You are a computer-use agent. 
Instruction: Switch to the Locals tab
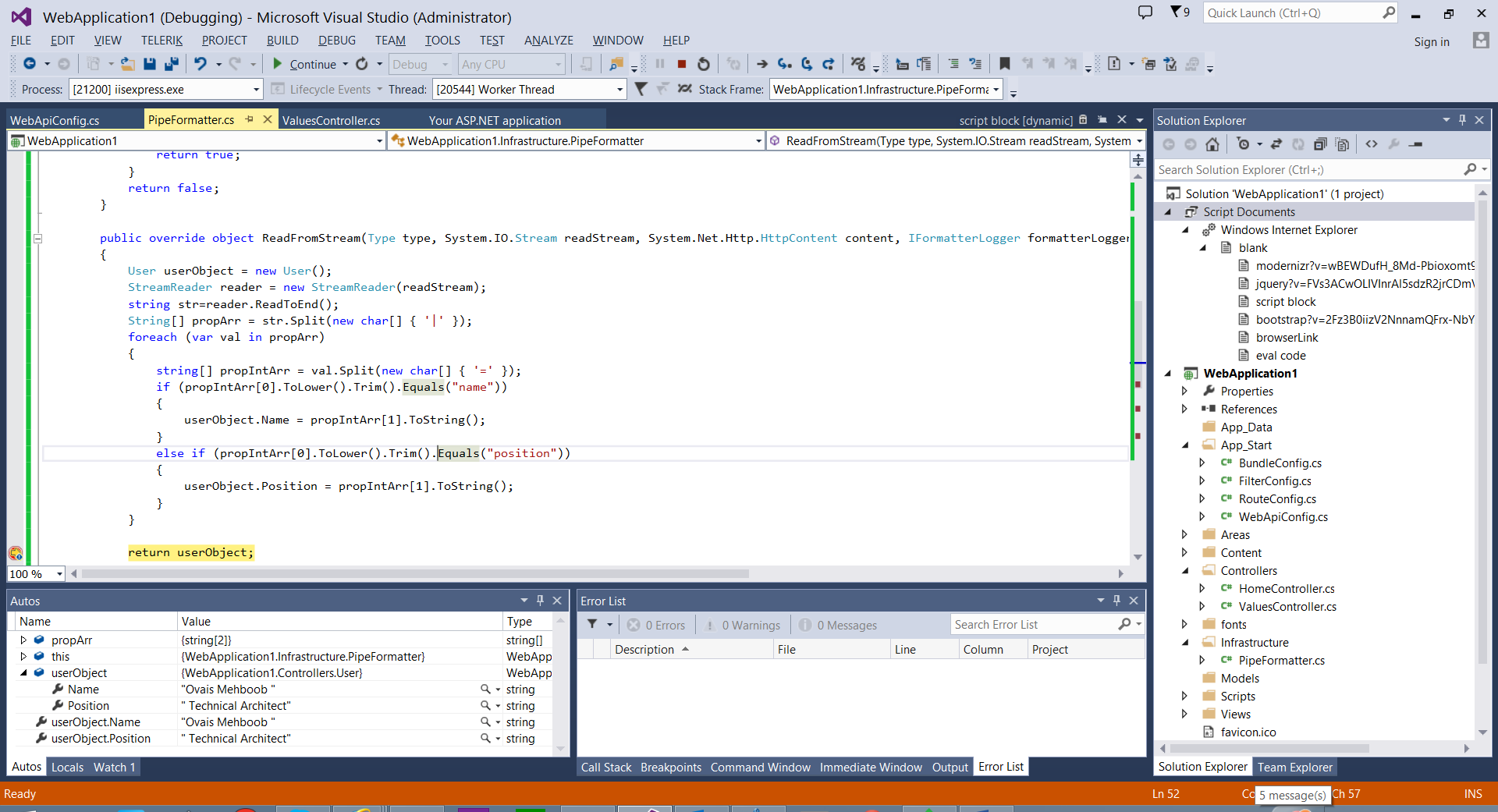67,767
